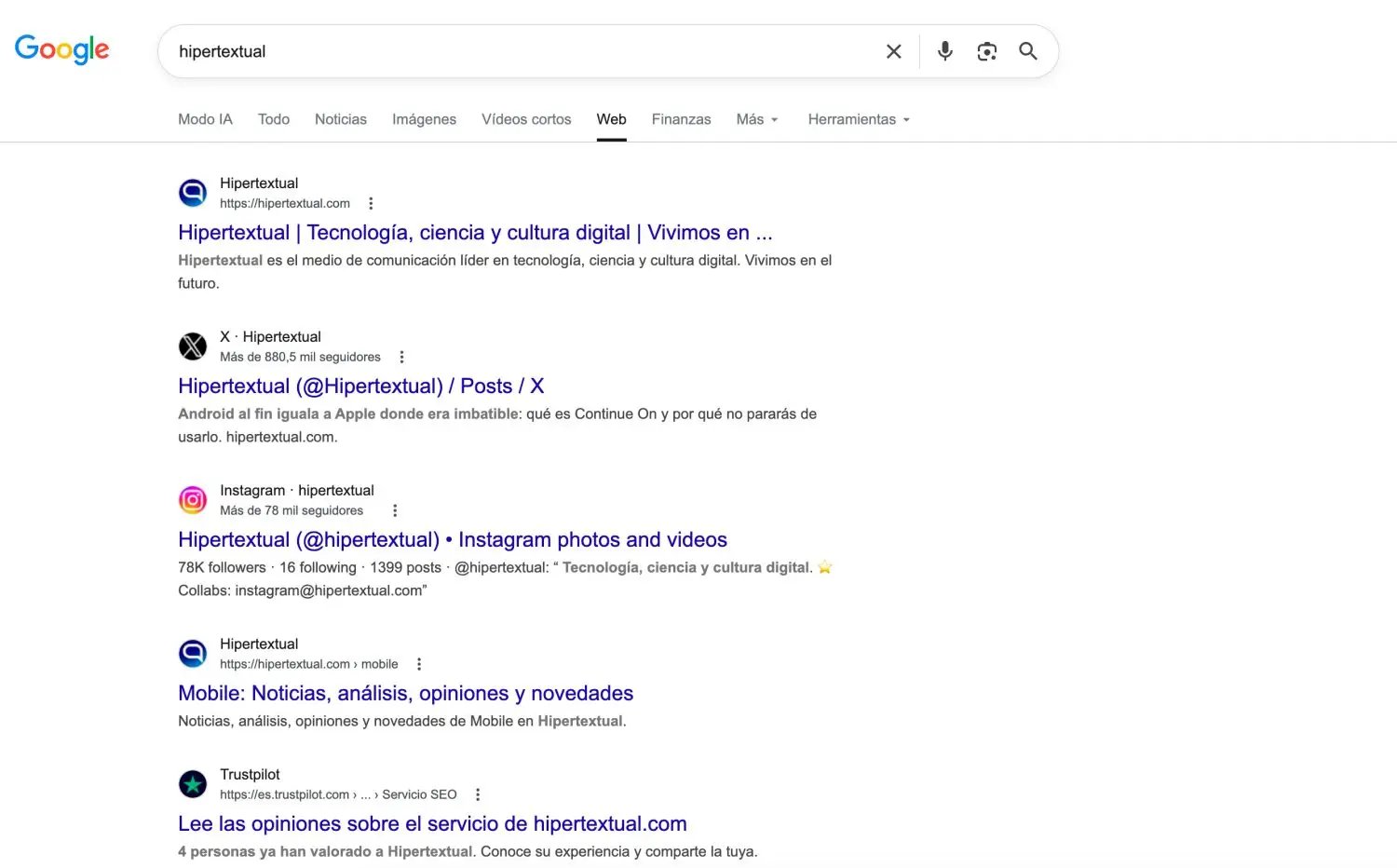Open the Noticias tab
Image resolution: width=1397 pixels, height=868 pixels.
(341, 119)
